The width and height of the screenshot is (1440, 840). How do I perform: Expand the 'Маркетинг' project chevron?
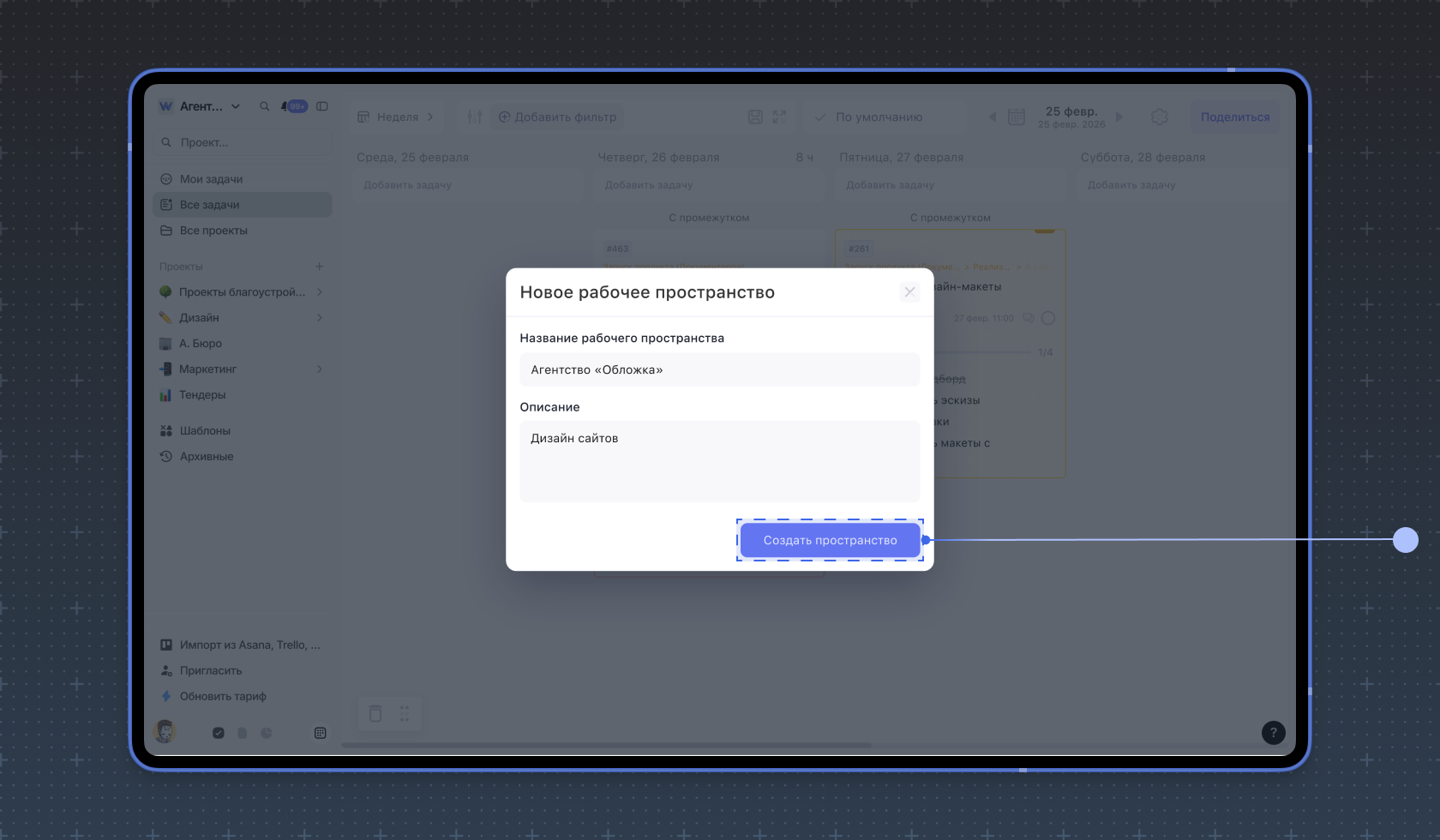click(x=320, y=369)
